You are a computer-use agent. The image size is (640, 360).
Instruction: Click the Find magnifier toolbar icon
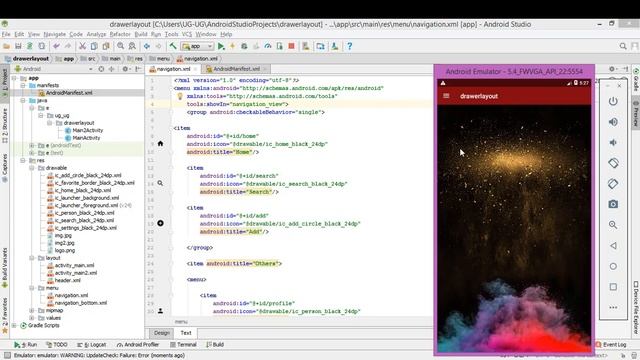(120, 47)
